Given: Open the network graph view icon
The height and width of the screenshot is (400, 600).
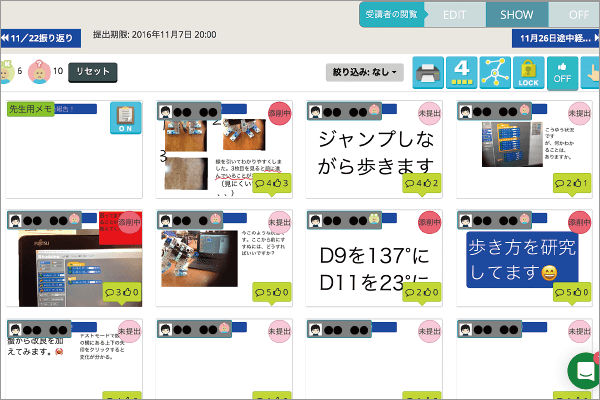Looking at the screenshot, I should (495, 74).
